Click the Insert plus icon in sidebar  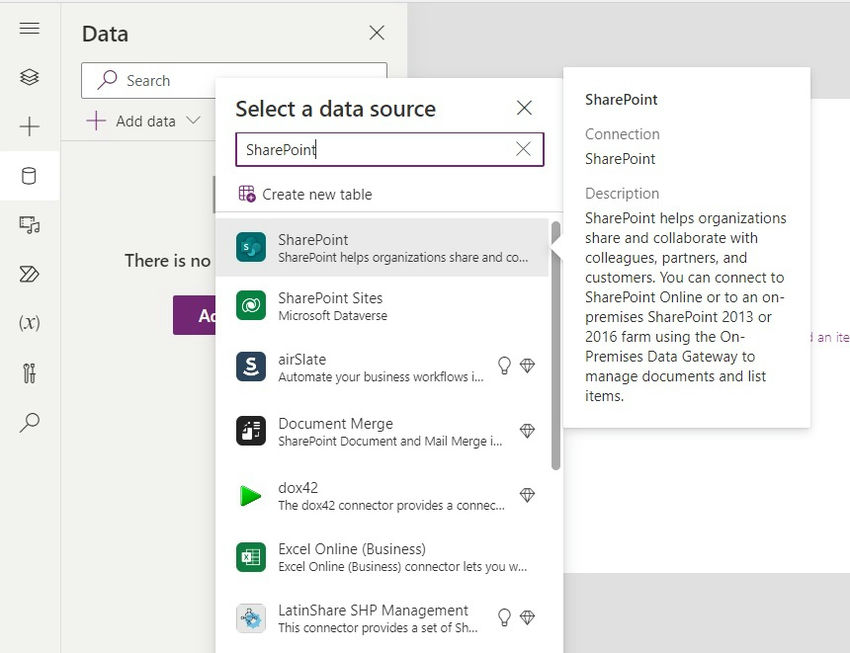click(x=29, y=127)
